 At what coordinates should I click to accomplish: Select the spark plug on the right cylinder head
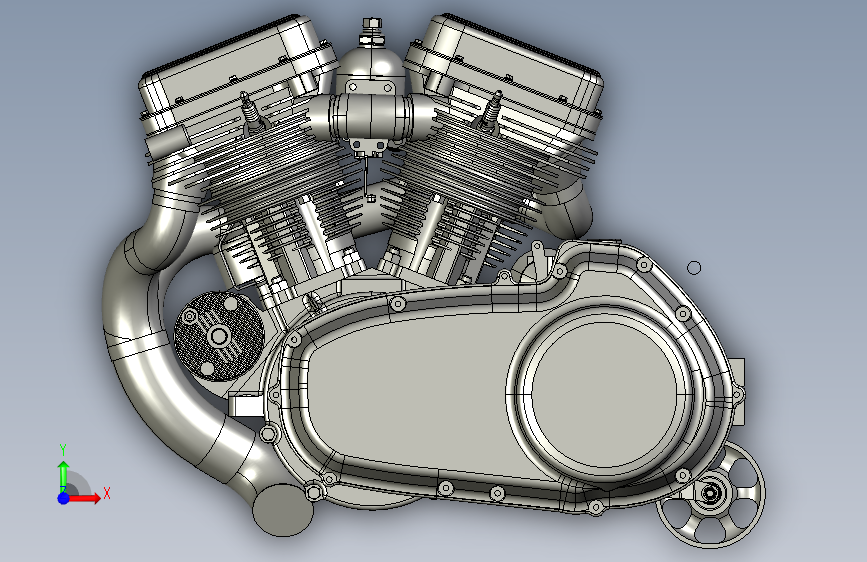point(490,113)
